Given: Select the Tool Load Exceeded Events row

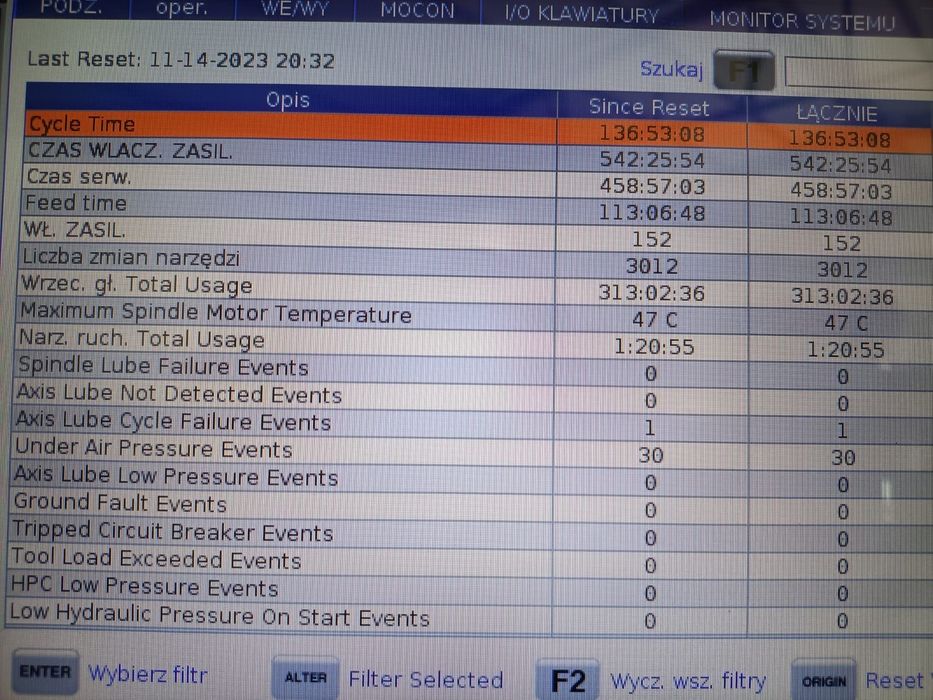Looking at the screenshot, I should (469, 561).
